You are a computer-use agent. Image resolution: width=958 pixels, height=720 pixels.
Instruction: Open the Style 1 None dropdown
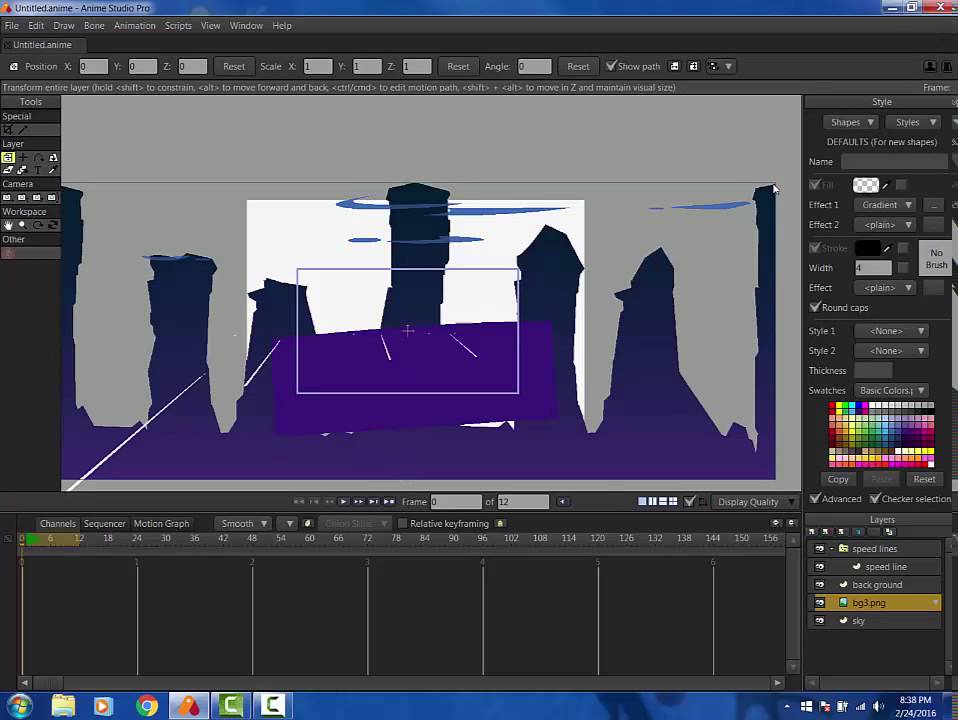click(x=891, y=331)
